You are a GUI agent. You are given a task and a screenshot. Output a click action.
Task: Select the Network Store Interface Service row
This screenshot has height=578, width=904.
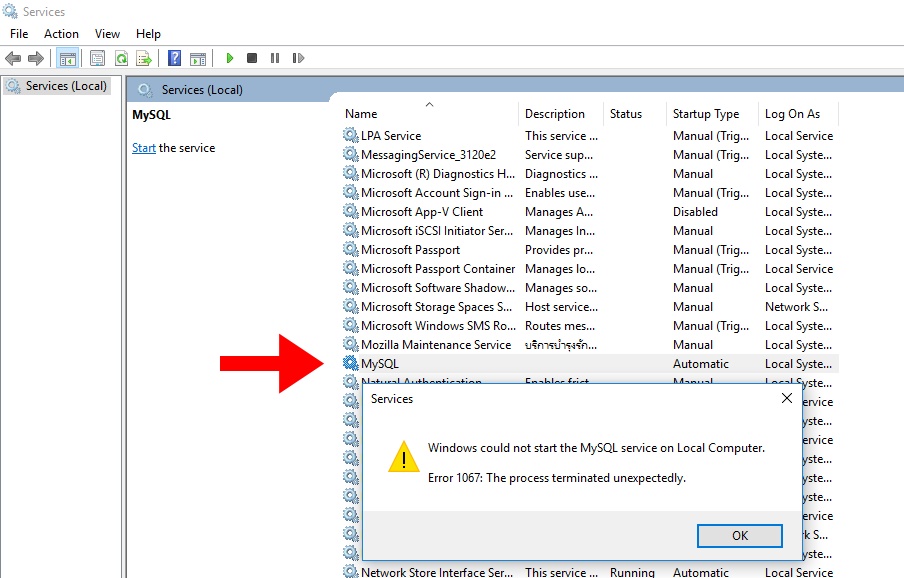[590, 572]
